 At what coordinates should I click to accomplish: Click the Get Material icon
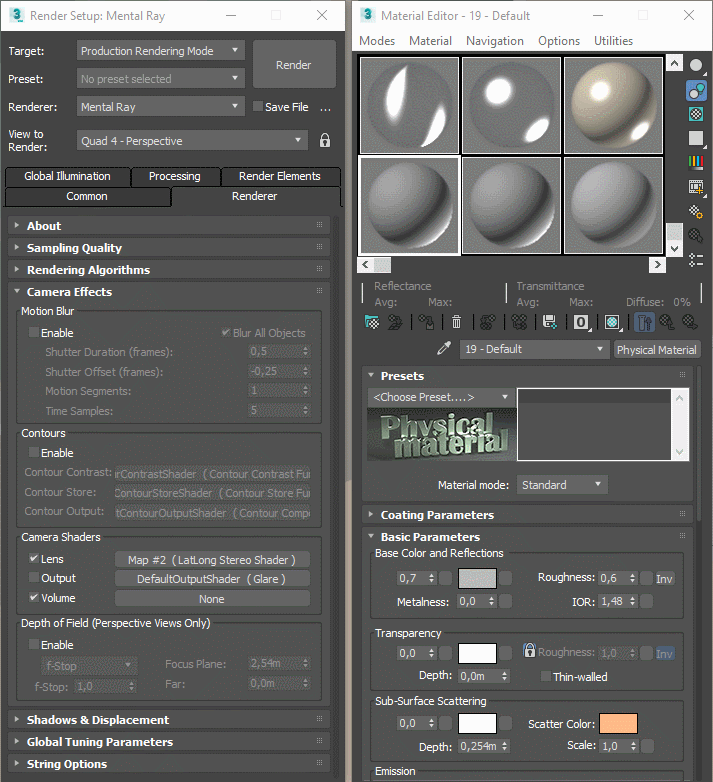tap(372, 322)
